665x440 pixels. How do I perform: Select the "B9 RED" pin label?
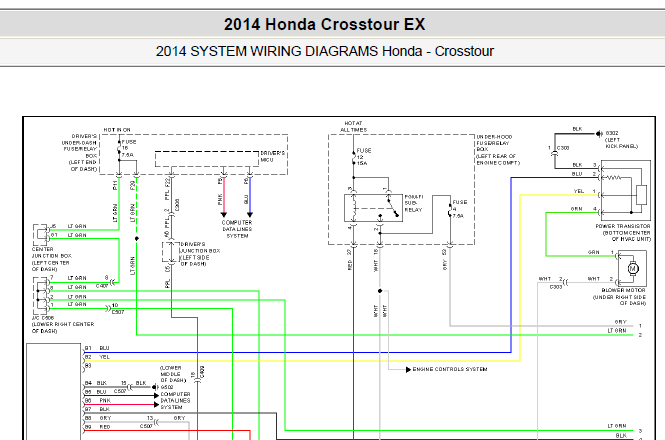pos(97,427)
